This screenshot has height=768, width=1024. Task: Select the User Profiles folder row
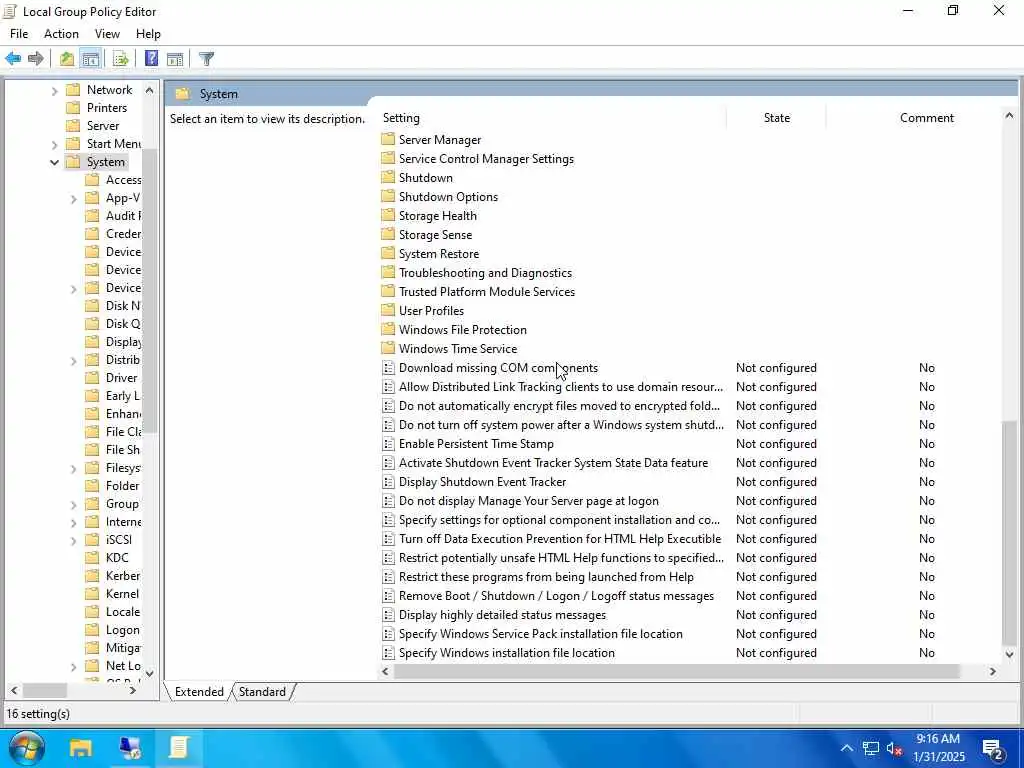click(431, 310)
